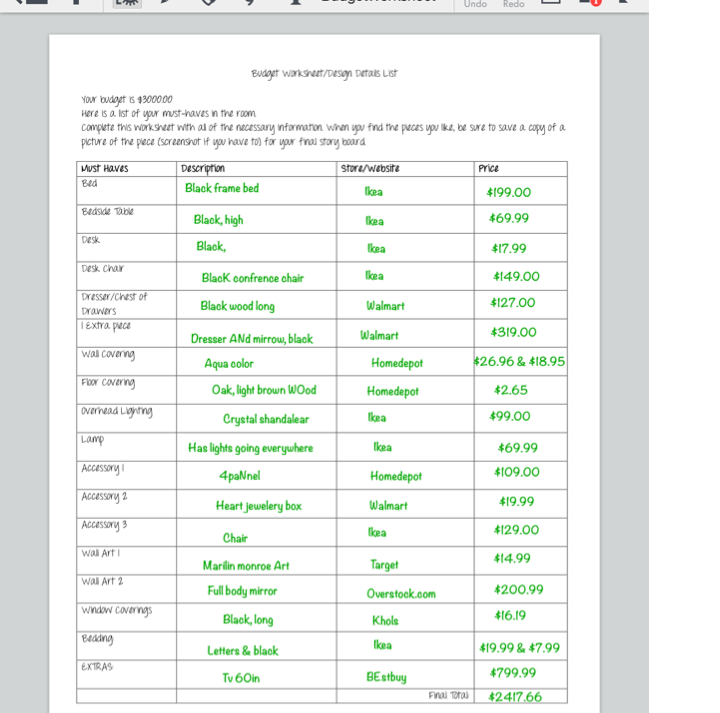Click the Undo button in toolbar
Image resolution: width=720 pixels, height=713 pixels.
coord(475,4)
